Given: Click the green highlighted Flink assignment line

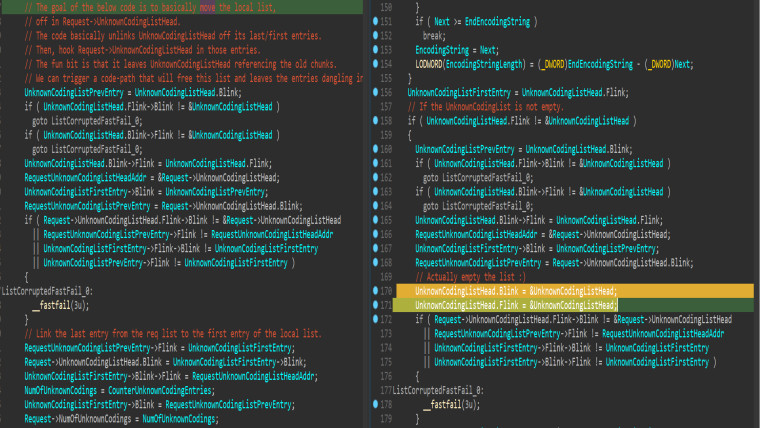Looking at the screenshot, I should click(516, 305).
